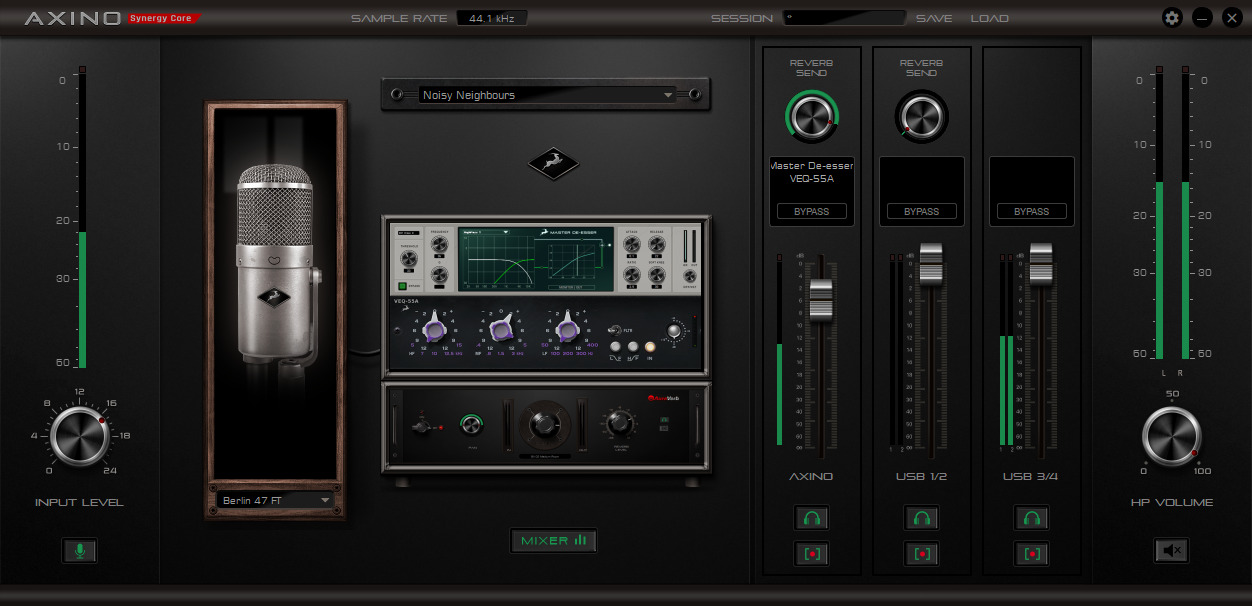The image size is (1252, 606).
Task: Arm the record icon on the USB 1/2 channel
Action: tap(922, 553)
